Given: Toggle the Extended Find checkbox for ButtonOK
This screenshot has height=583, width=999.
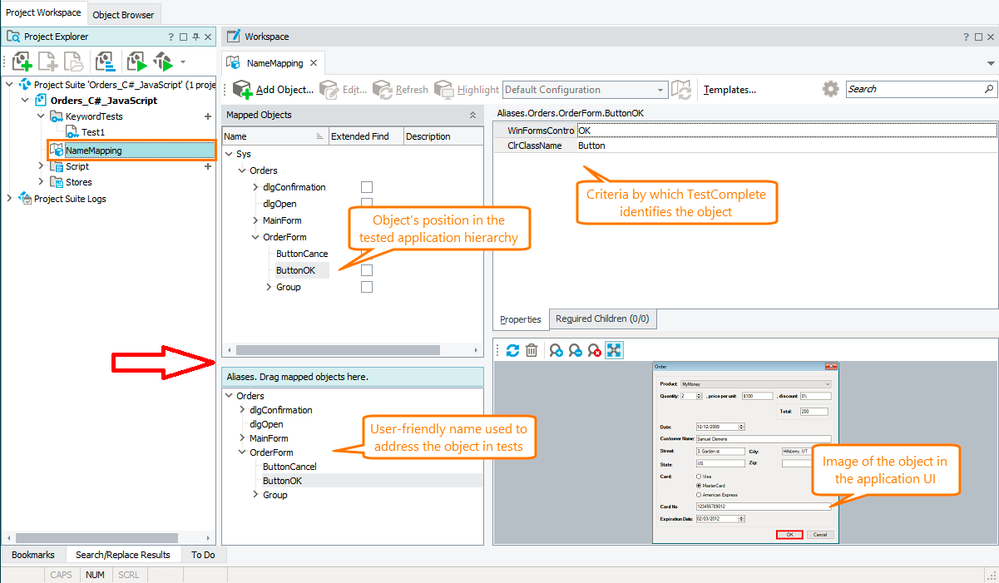Looking at the screenshot, I should [367, 271].
